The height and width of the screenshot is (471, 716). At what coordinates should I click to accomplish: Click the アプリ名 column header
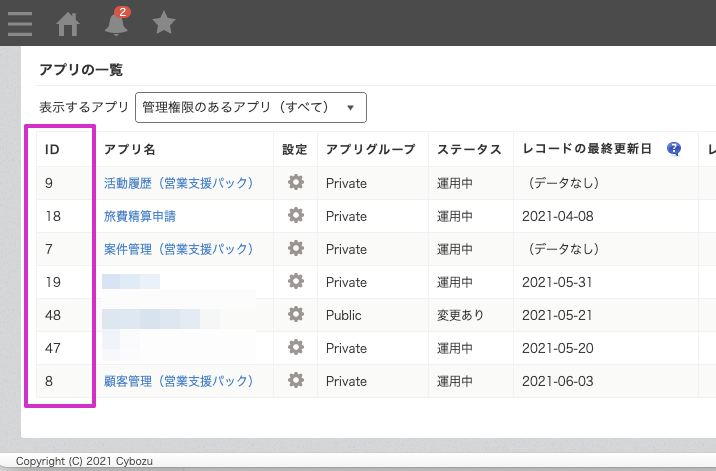pyautogui.click(x=130, y=149)
